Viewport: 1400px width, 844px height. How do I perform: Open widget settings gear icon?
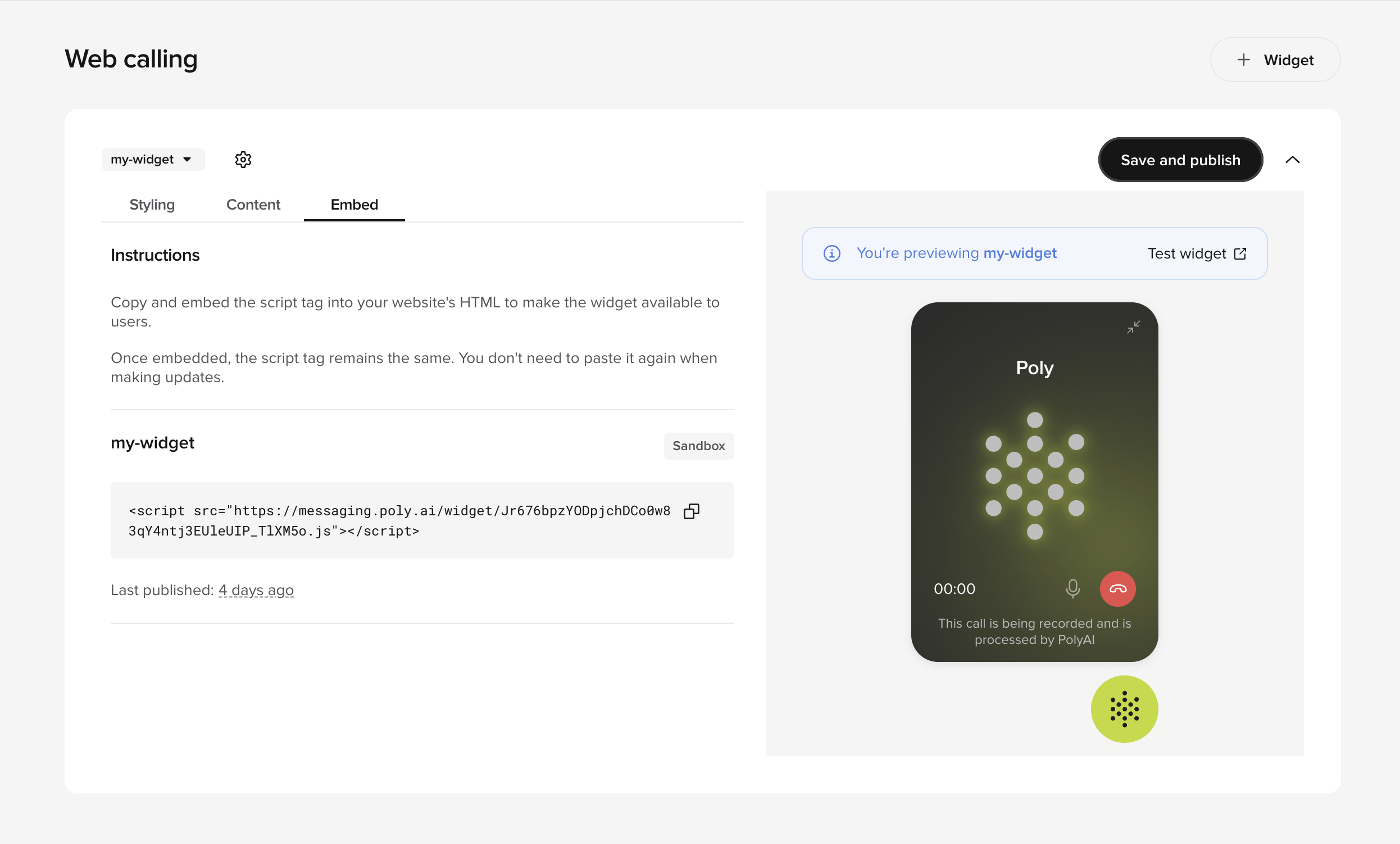pyautogui.click(x=243, y=160)
